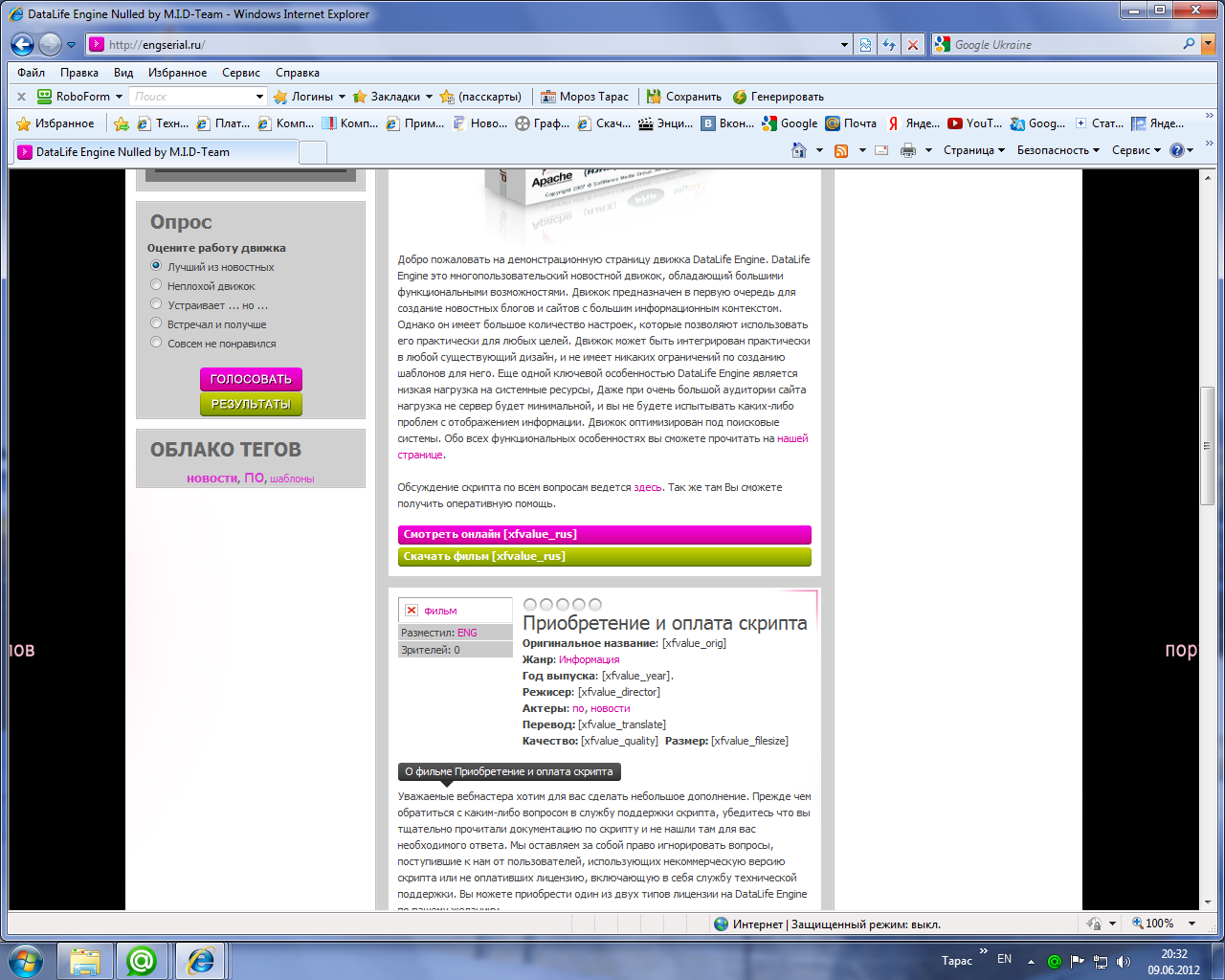Screen dimensions: 1225x980
Task: Click the ГОЛОСОВАТЬ vote button
Action: [x=251, y=379]
